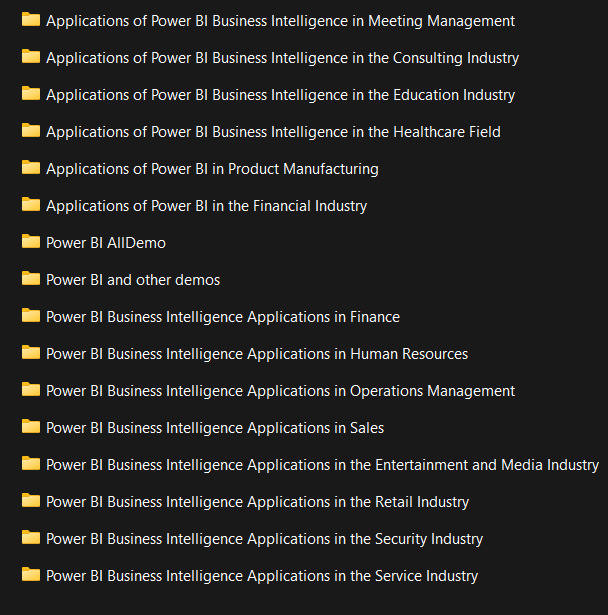Click folder icon next to Applications in Sales

(x=31, y=426)
